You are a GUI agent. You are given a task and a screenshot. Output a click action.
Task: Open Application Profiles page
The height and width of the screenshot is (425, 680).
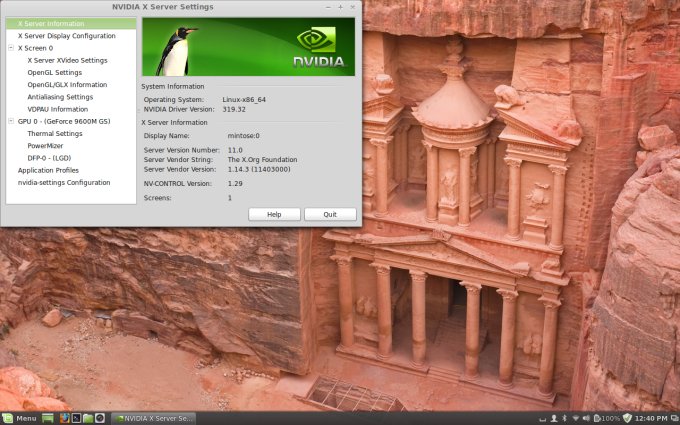pos(48,170)
